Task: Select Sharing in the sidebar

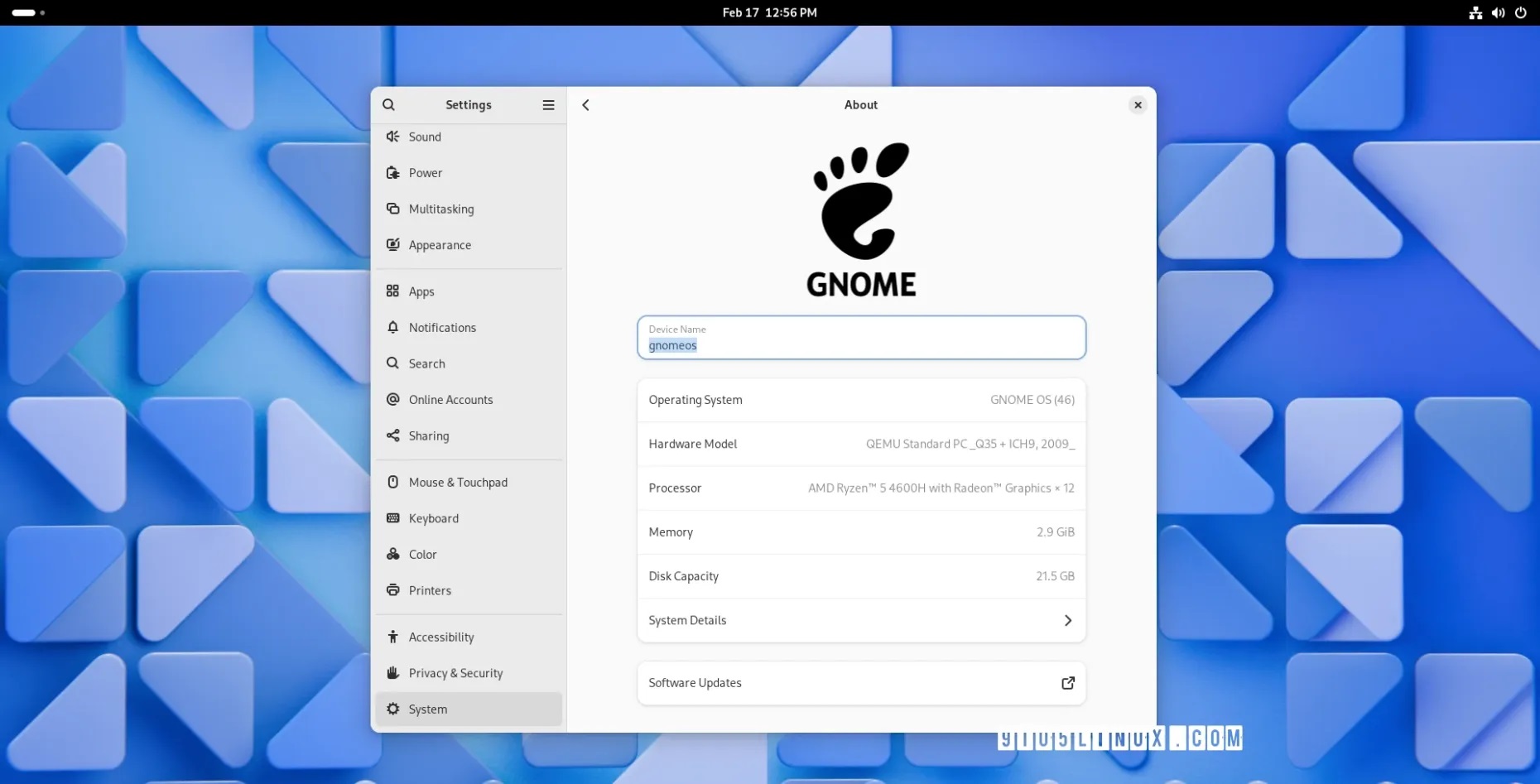Action: 469,436
